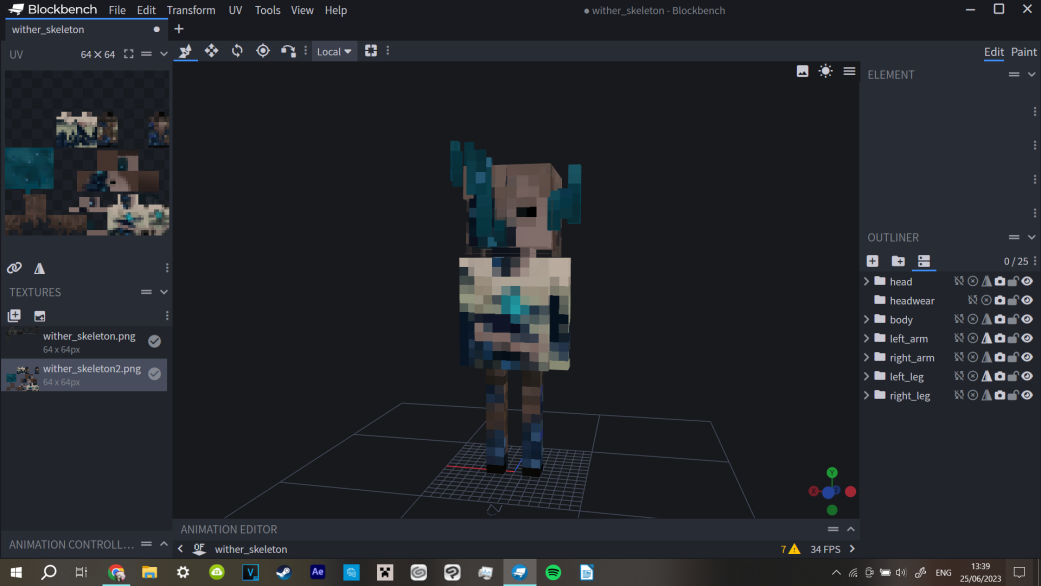Viewport: 1041px width, 586px height.
Task: Open the viewport hamburger menu
Action: coord(849,71)
